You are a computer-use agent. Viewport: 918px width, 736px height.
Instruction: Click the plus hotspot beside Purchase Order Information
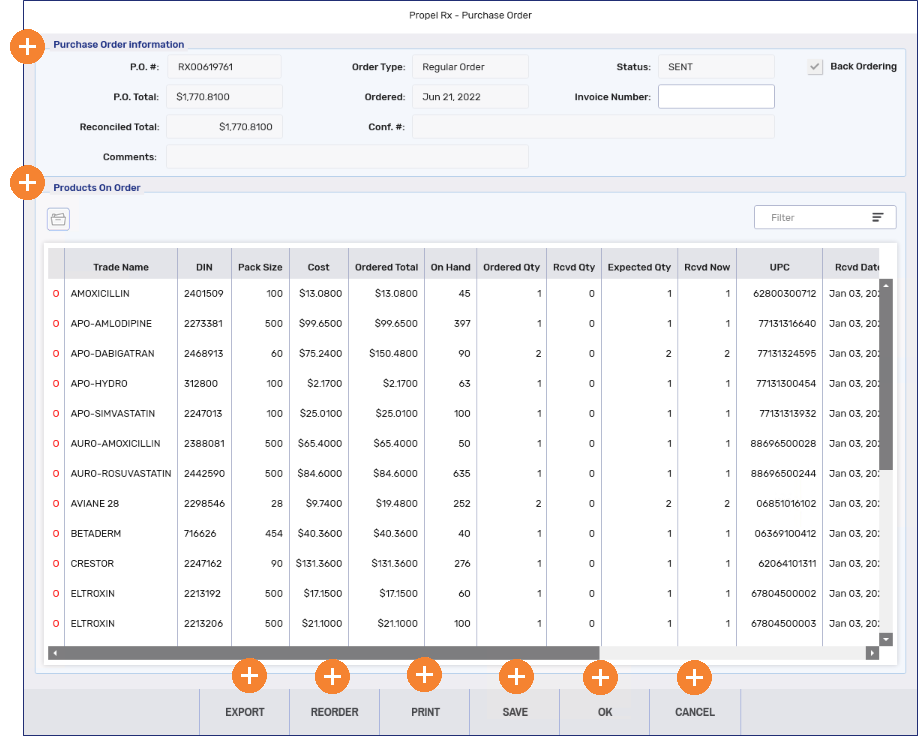coord(27,47)
